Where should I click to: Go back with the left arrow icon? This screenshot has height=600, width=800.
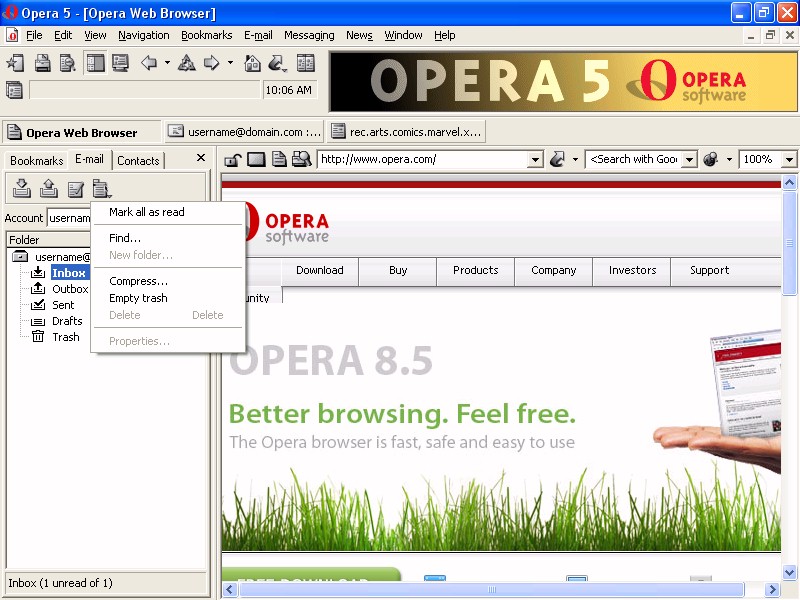click(x=149, y=63)
